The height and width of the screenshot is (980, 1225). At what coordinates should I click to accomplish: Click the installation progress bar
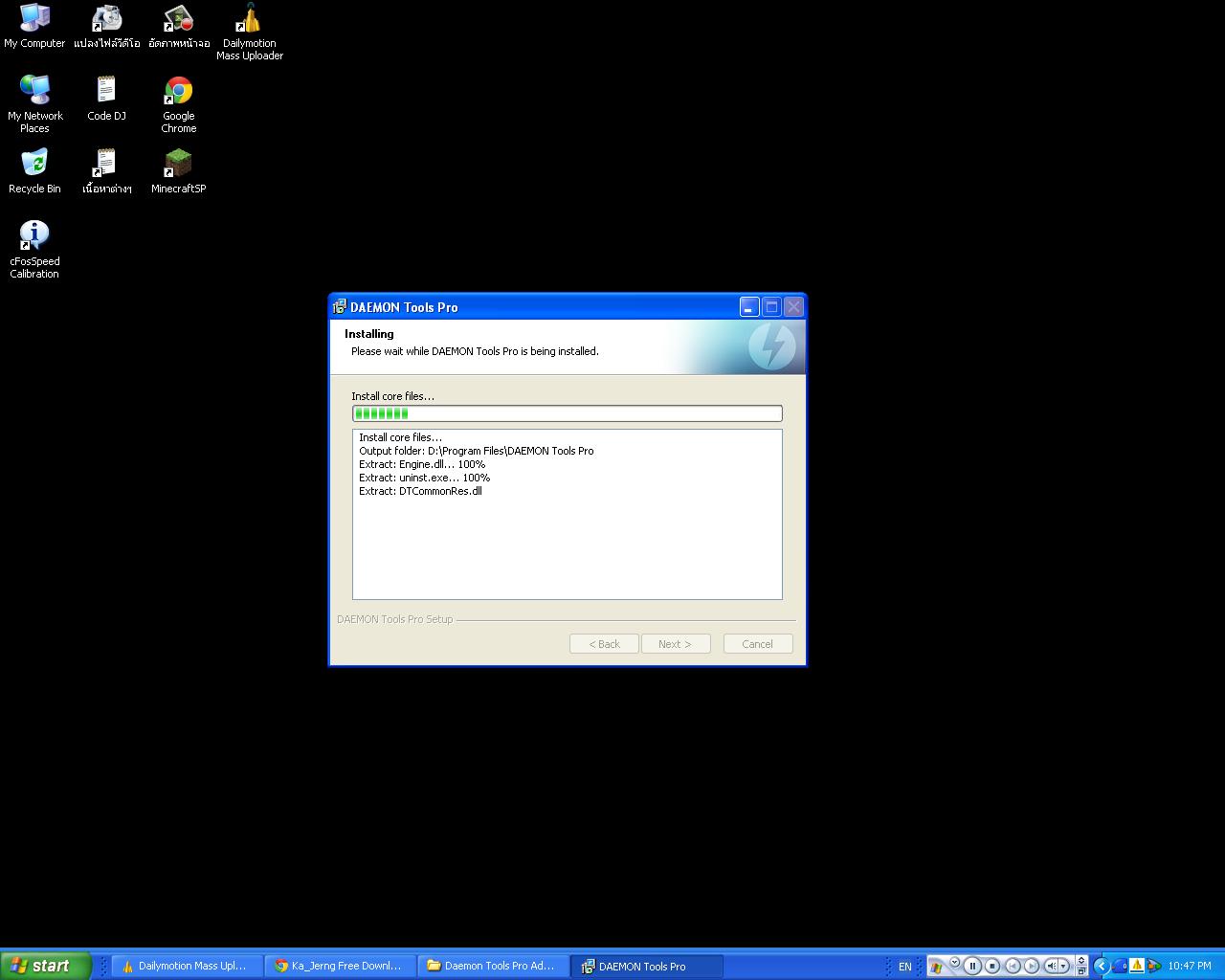(568, 413)
